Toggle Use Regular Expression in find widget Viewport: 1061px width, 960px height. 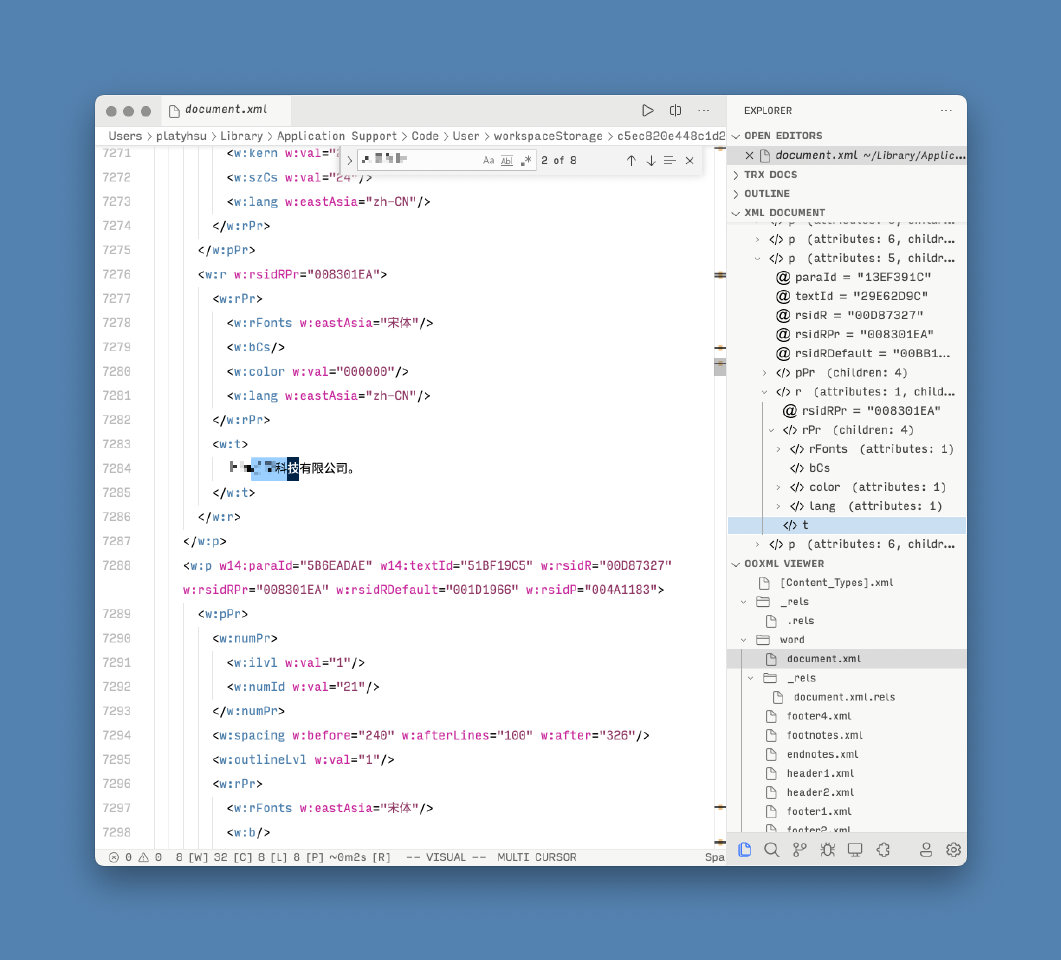click(x=526, y=160)
